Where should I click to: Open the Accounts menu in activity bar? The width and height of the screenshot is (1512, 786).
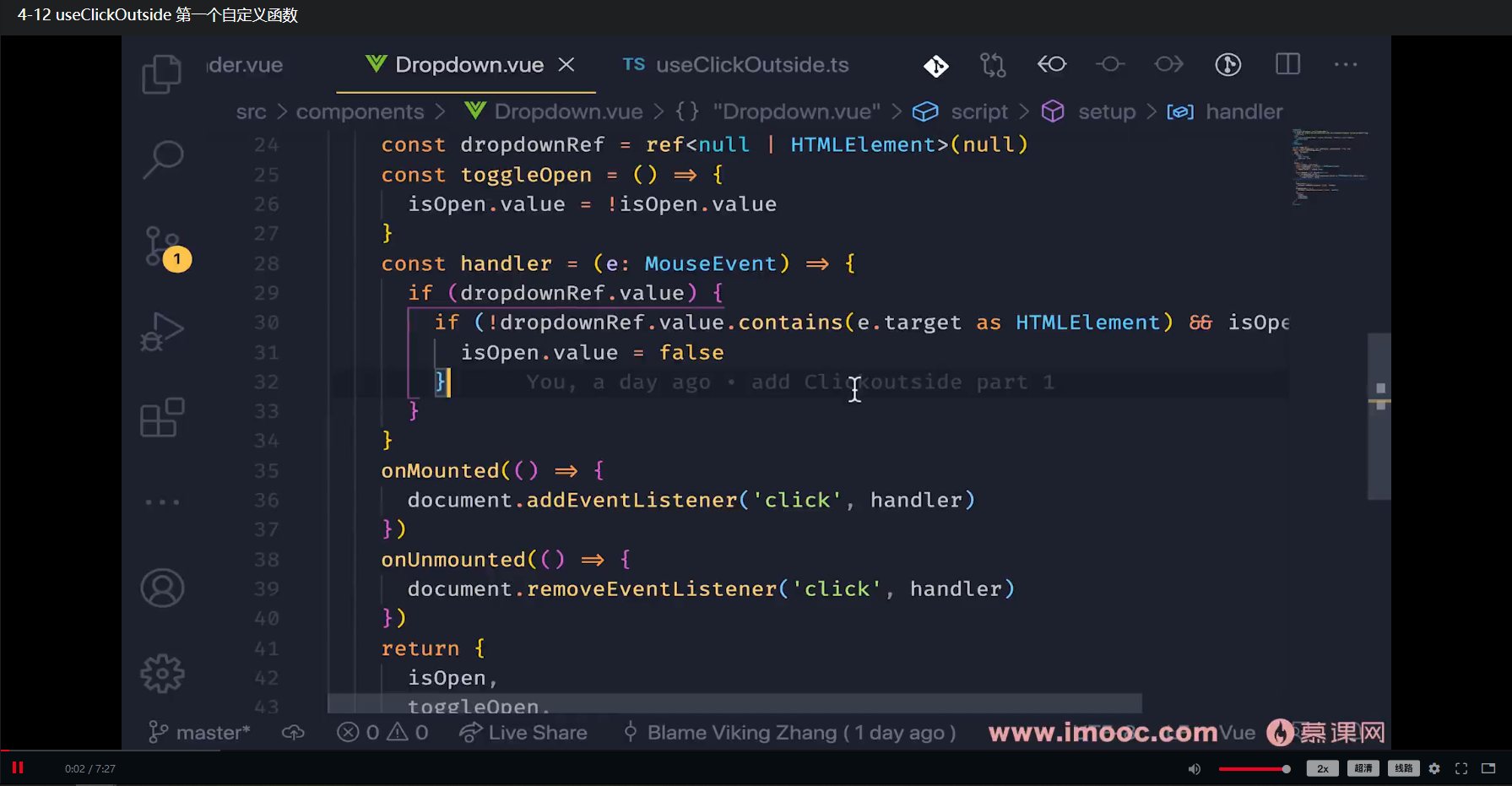[x=162, y=588]
